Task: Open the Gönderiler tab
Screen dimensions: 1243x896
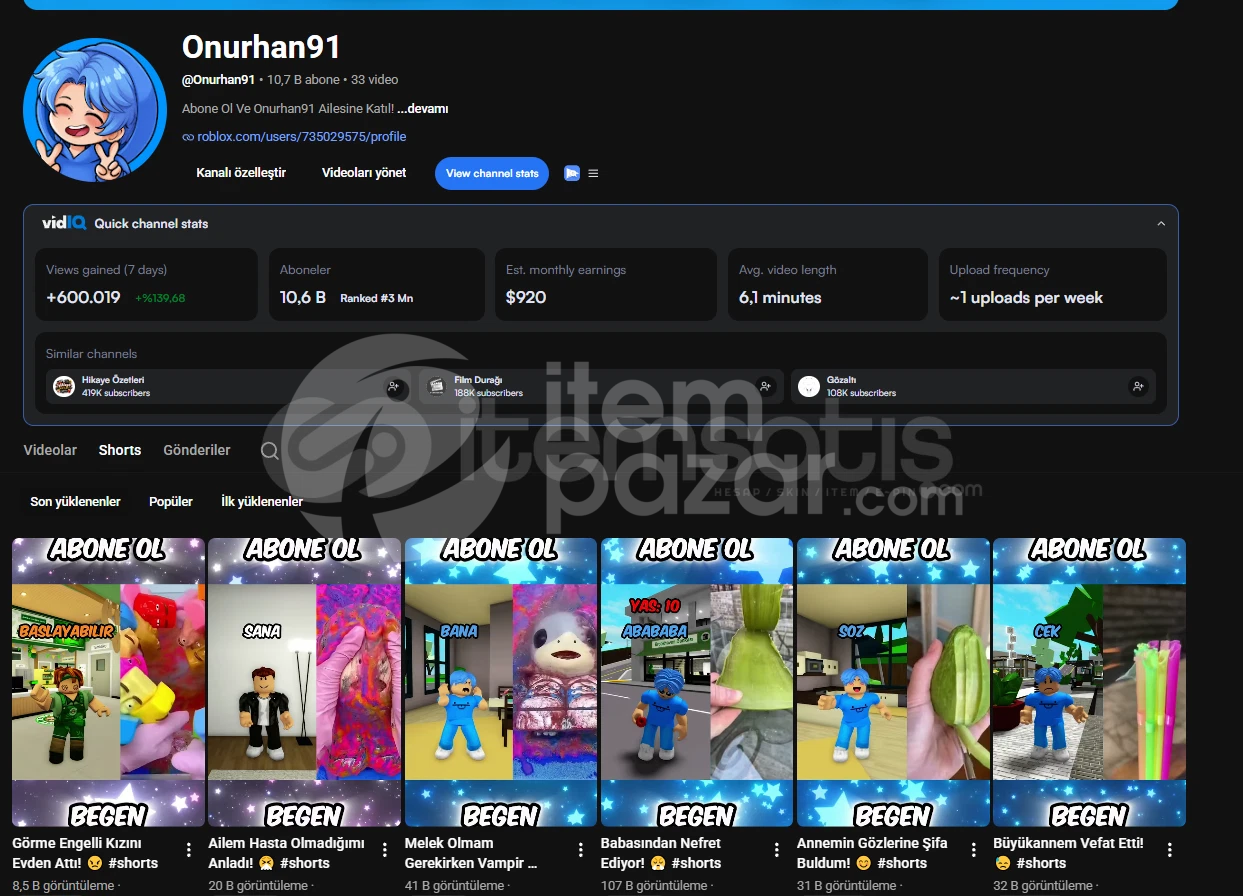Action: click(x=197, y=450)
